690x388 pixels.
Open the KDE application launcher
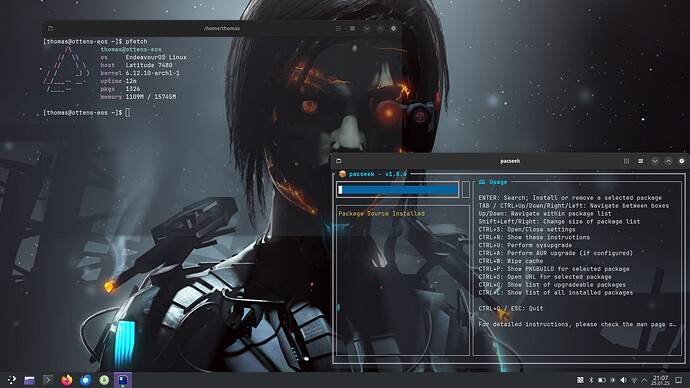coord(12,380)
